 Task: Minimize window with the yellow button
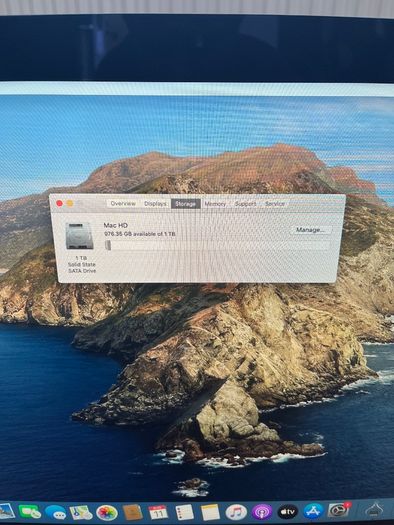(x=70, y=203)
